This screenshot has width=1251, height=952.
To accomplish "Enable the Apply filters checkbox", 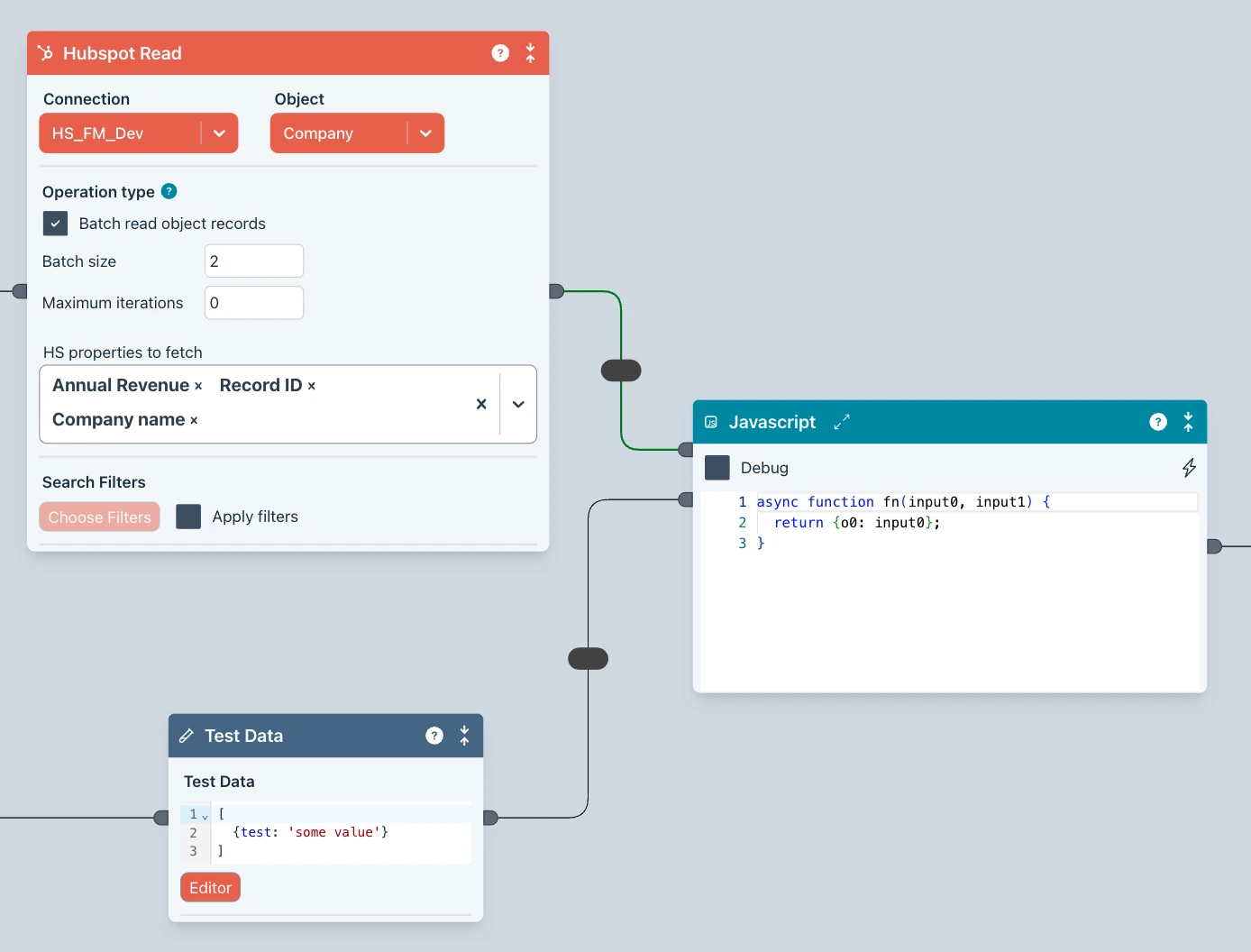I will (188, 517).
